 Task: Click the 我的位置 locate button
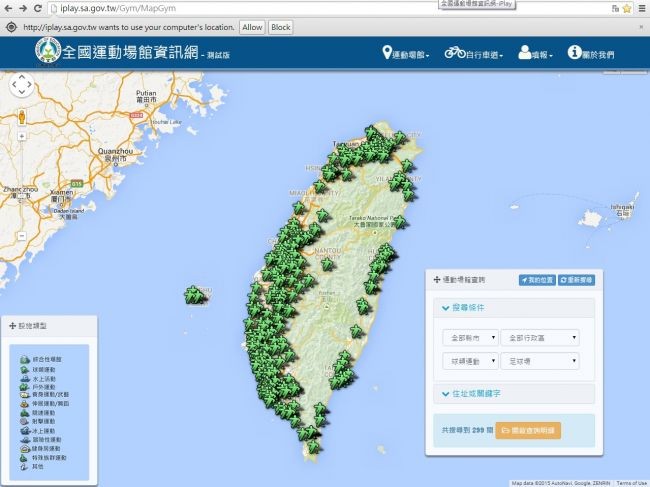[x=535, y=280]
